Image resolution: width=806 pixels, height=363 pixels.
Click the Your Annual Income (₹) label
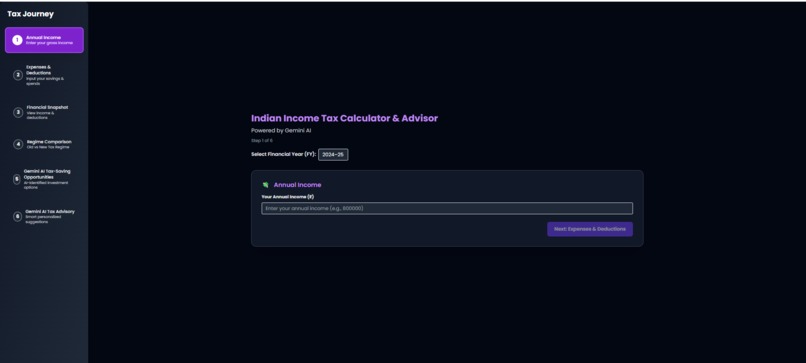[x=287, y=197]
